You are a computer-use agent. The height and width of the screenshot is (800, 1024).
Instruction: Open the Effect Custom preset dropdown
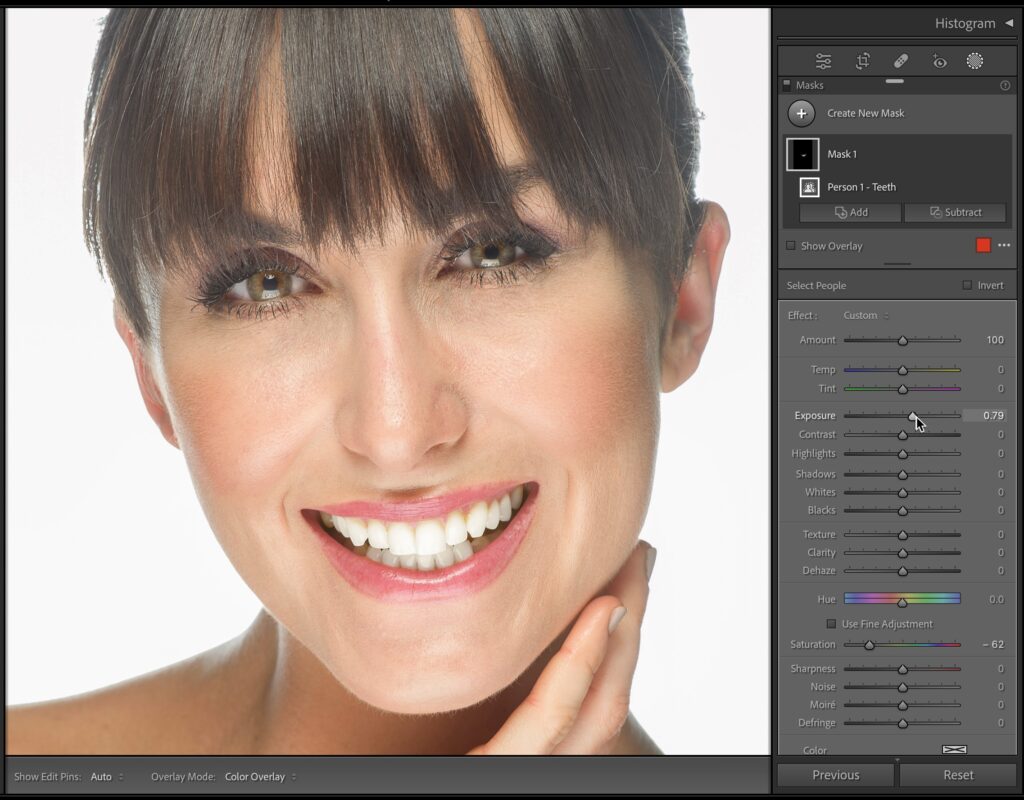point(865,315)
